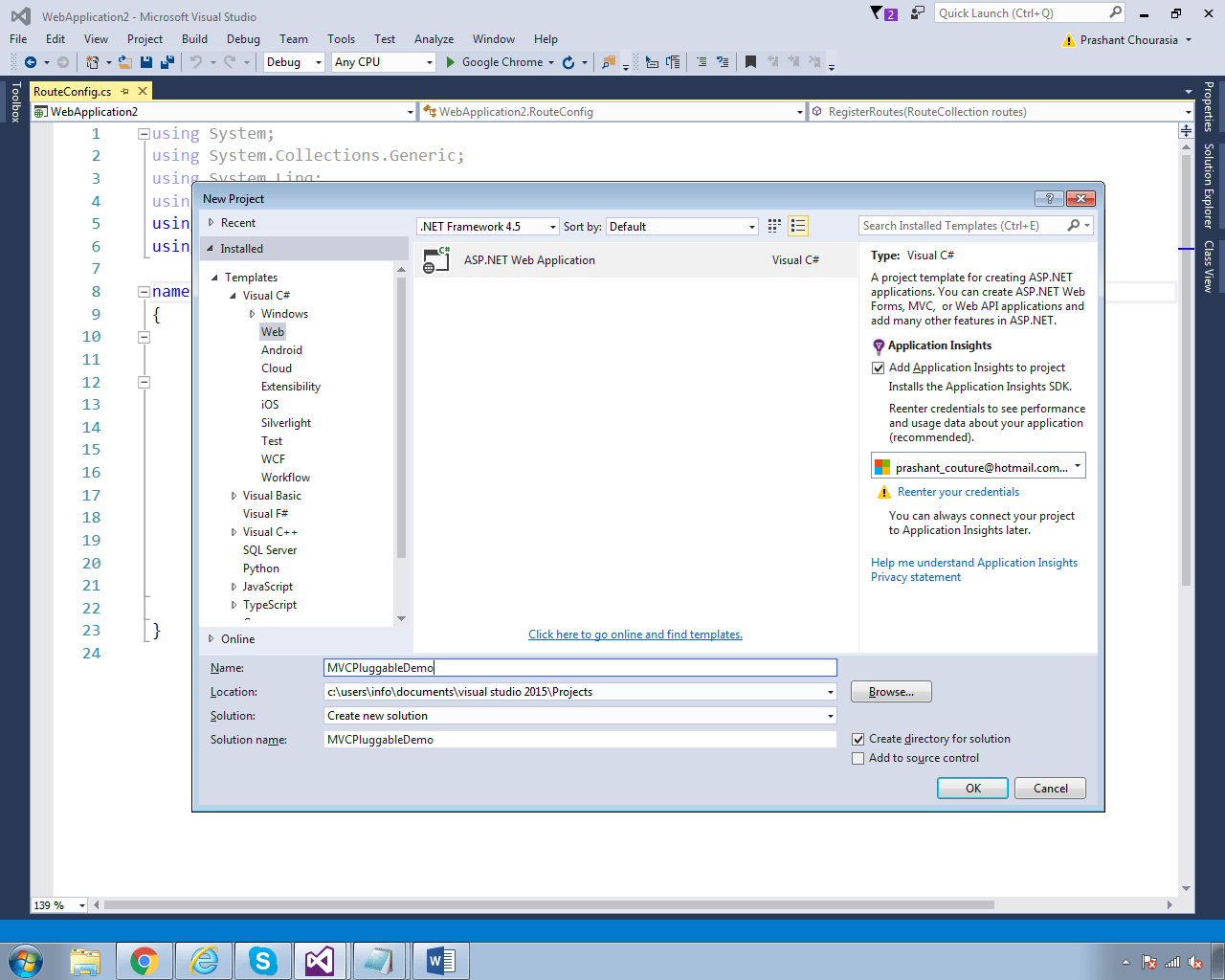The image size is (1225, 980).
Task: Open the Build menu
Action: click(194, 39)
